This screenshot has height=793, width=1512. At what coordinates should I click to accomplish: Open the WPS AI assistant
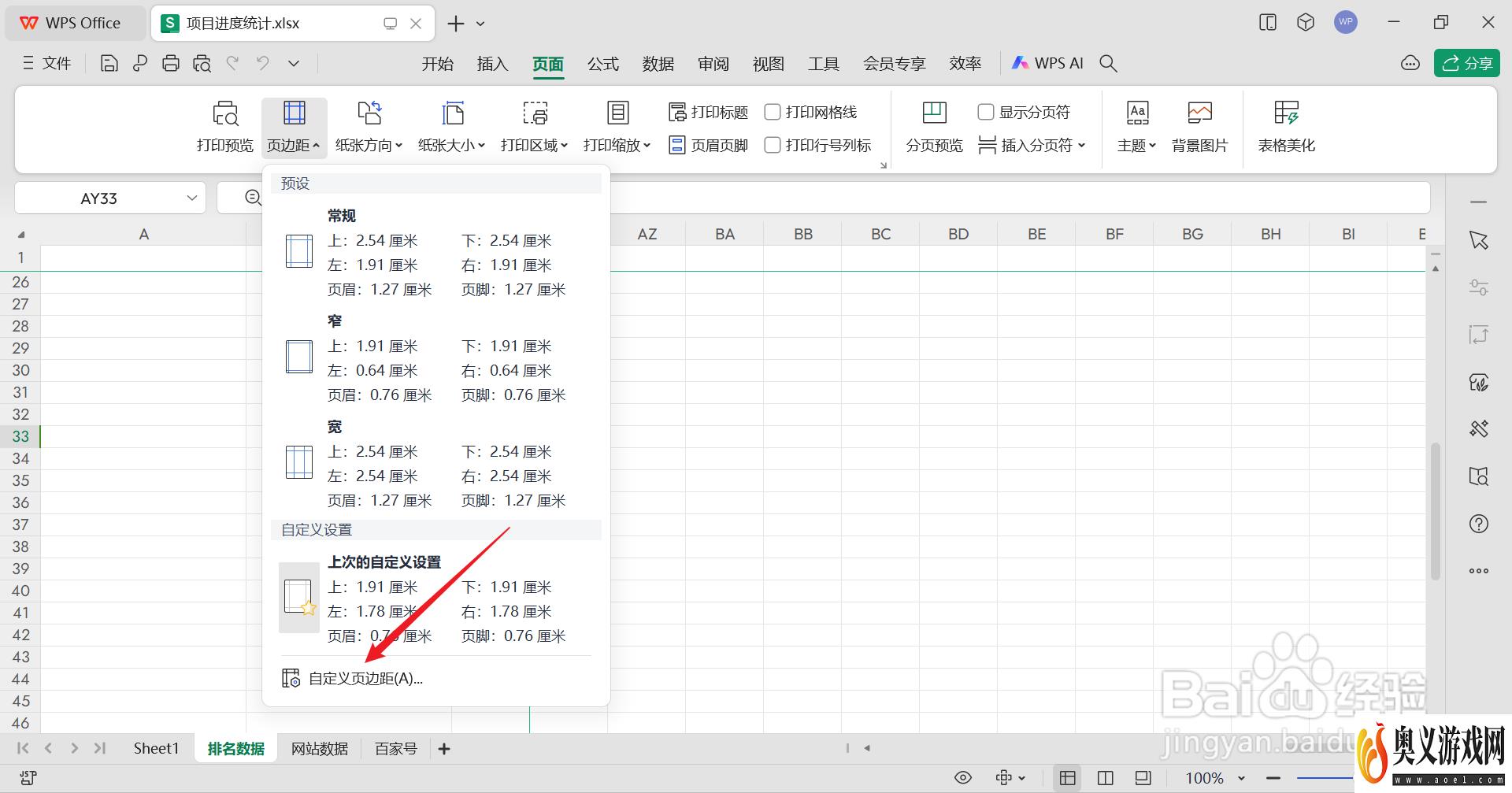coord(1047,64)
